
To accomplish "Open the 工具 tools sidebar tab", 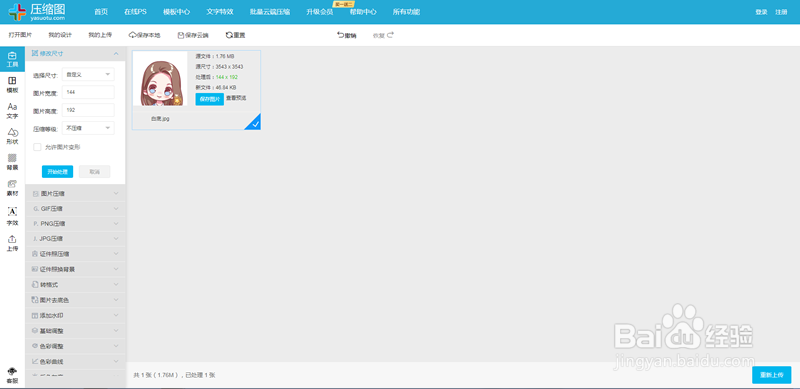I will click(12, 59).
